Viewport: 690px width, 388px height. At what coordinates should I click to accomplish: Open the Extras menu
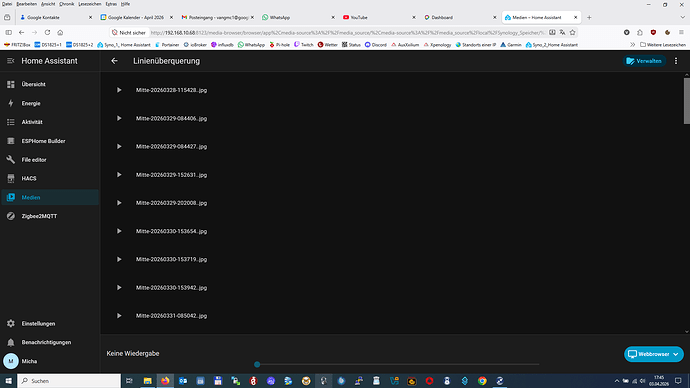(111, 4)
